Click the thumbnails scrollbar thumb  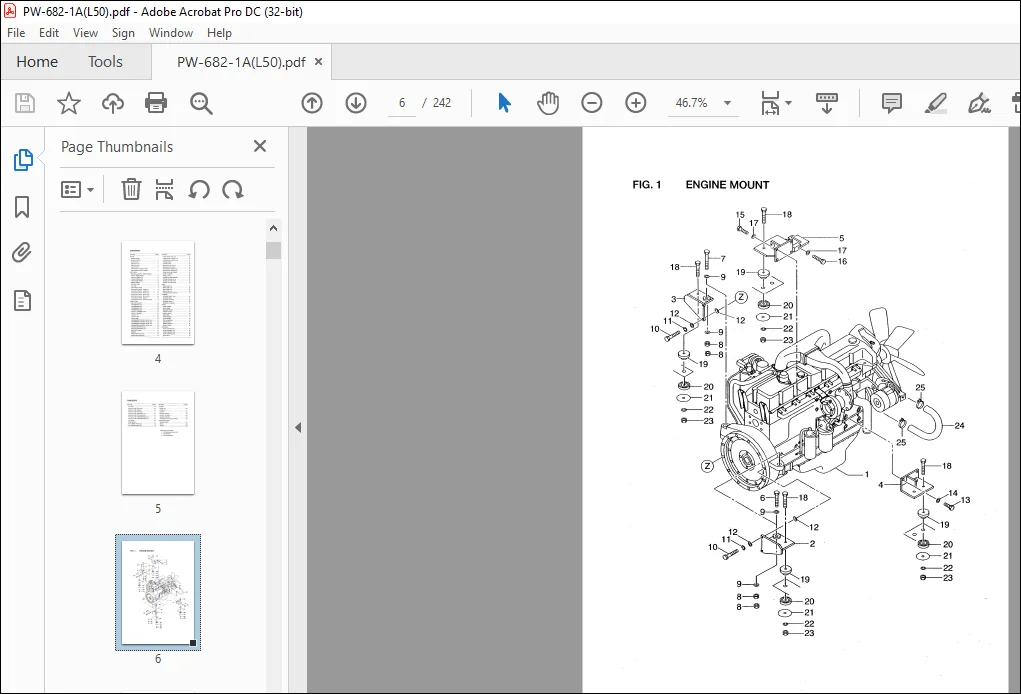pos(273,251)
